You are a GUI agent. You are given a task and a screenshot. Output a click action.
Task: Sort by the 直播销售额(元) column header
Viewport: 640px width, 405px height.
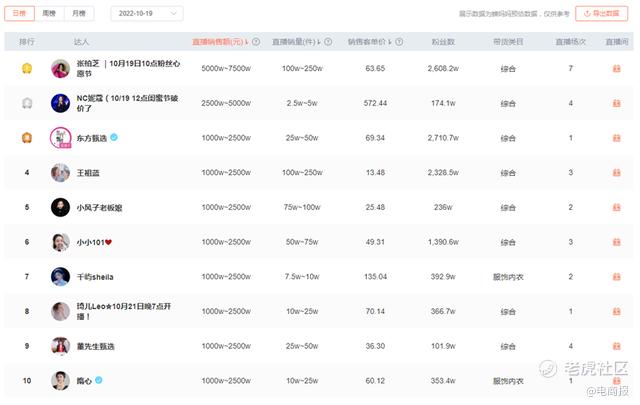[x=217, y=42]
